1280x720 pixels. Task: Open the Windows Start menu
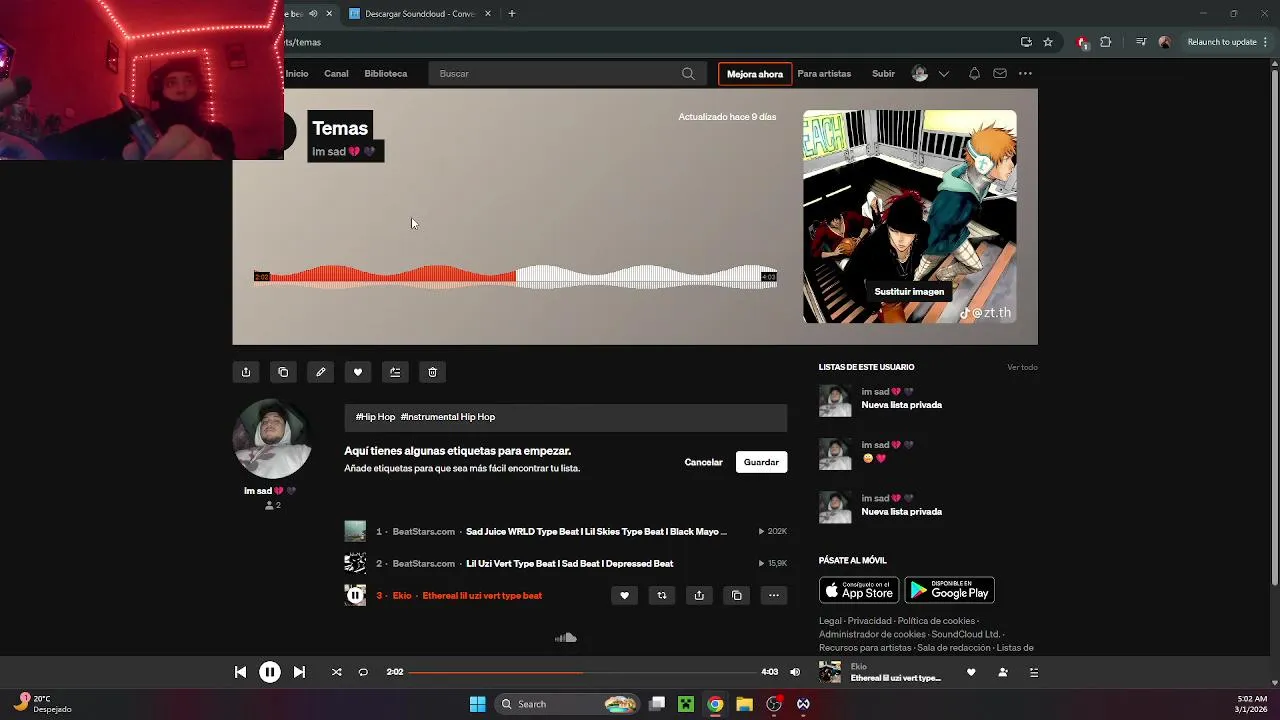point(478,704)
